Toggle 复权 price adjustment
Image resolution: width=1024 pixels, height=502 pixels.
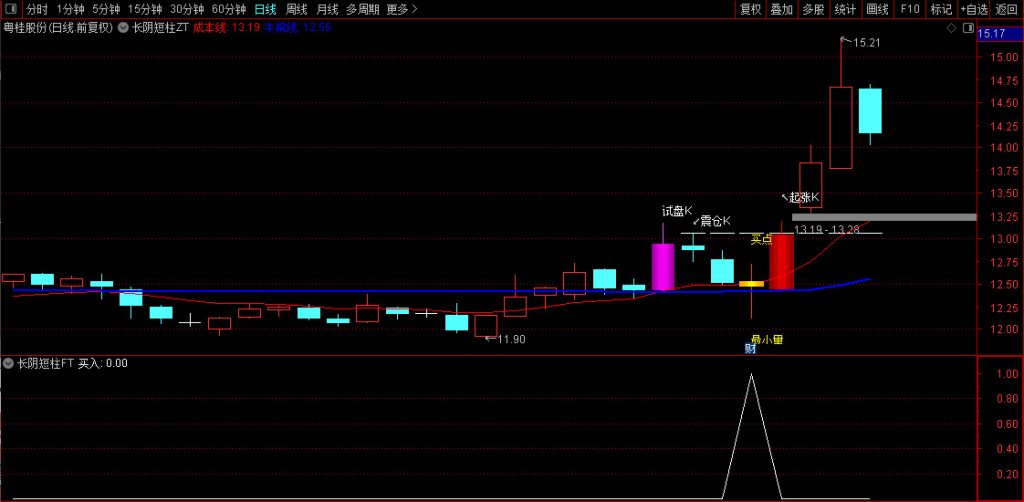[x=750, y=9]
